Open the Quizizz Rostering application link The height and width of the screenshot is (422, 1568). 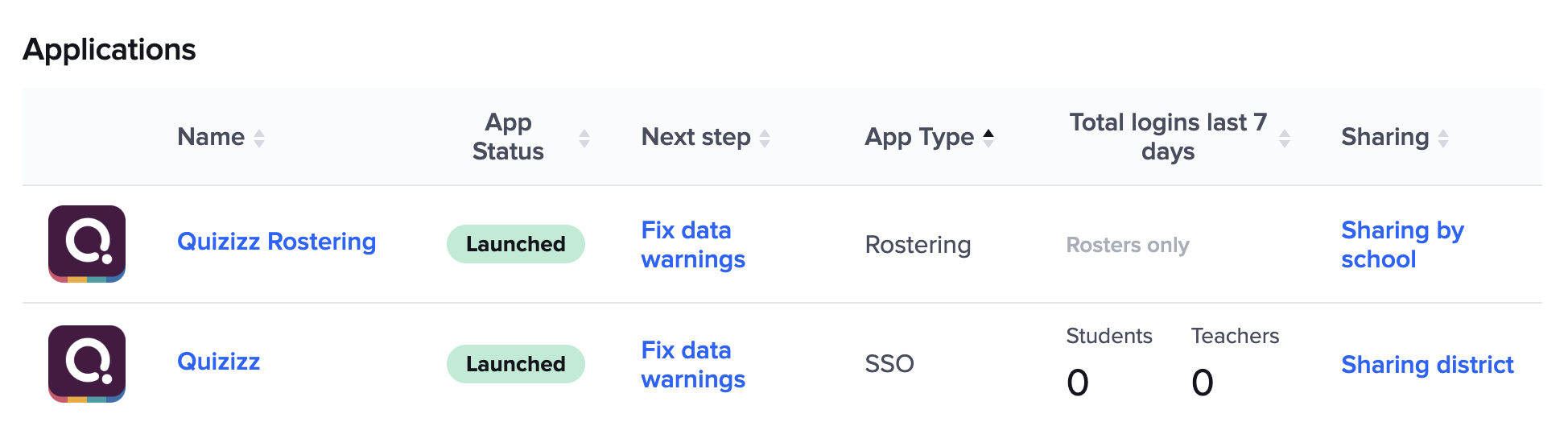[276, 242]
